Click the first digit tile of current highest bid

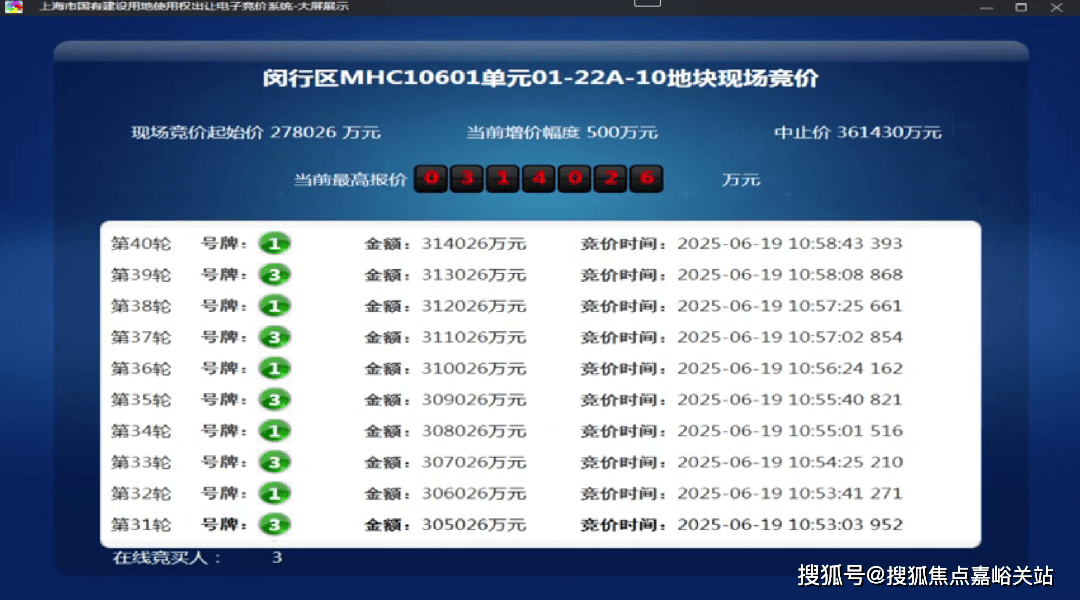431,179
